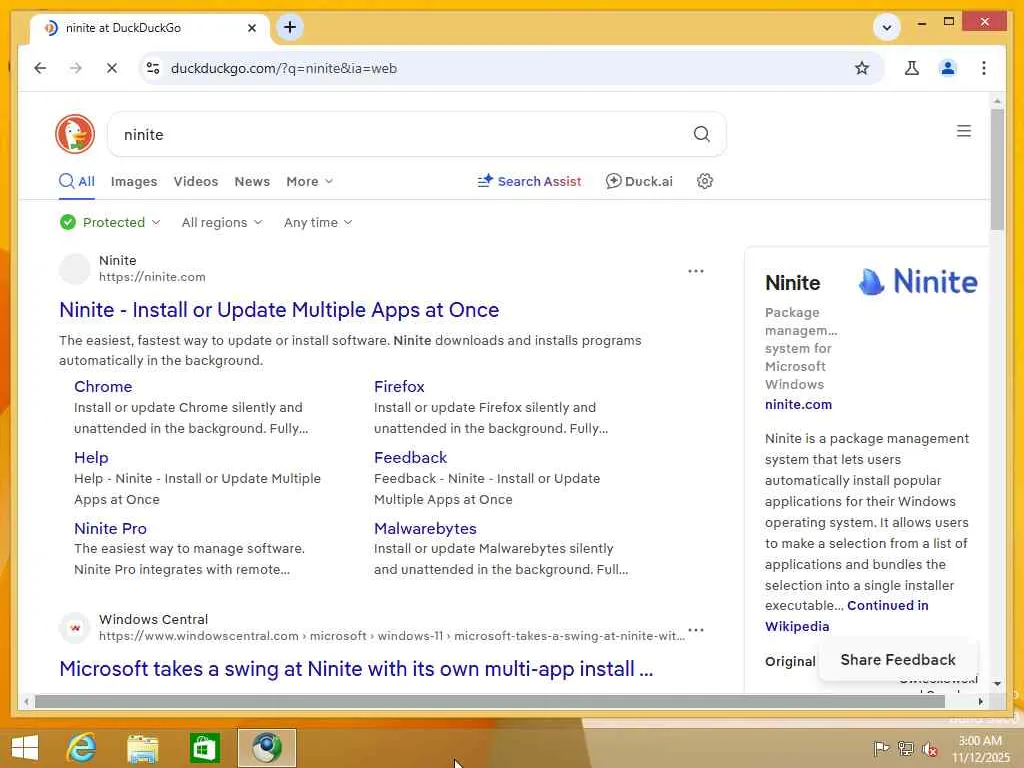The width and height of the screenshot is (1024, 768).
Task: Click the network icon in system tray
Action: (906, 748)
